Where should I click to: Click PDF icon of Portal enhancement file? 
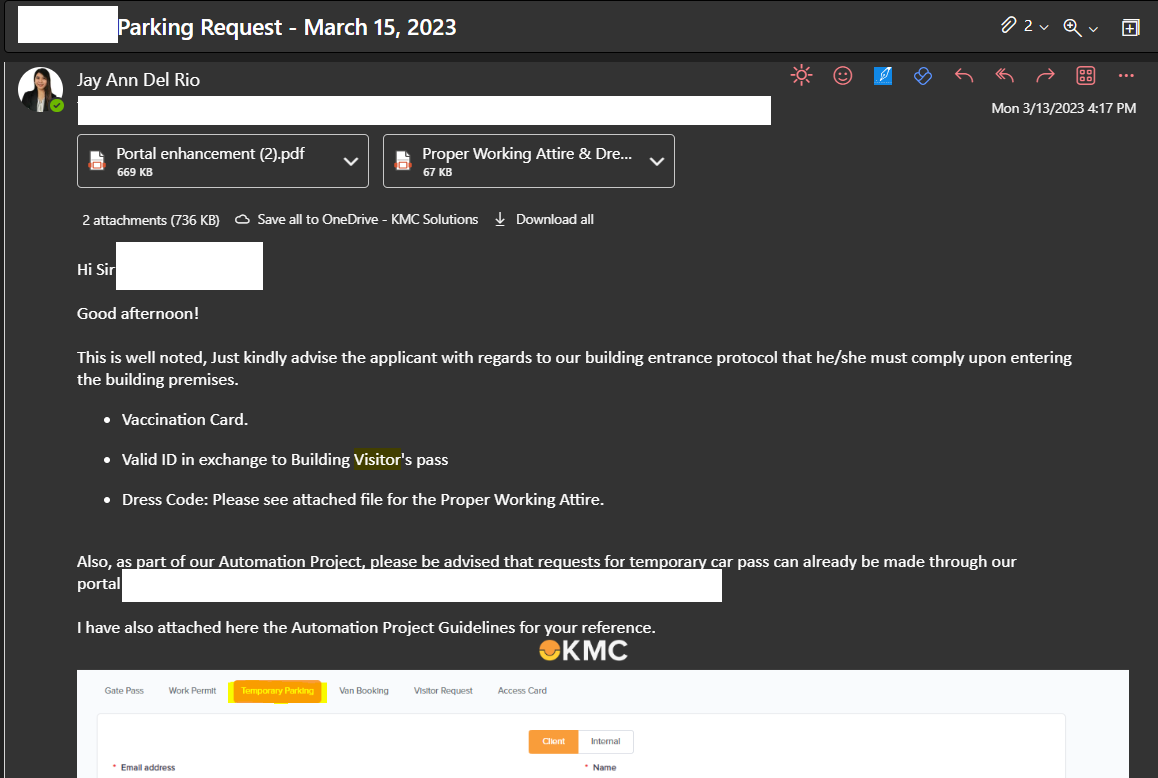[97, 161]
